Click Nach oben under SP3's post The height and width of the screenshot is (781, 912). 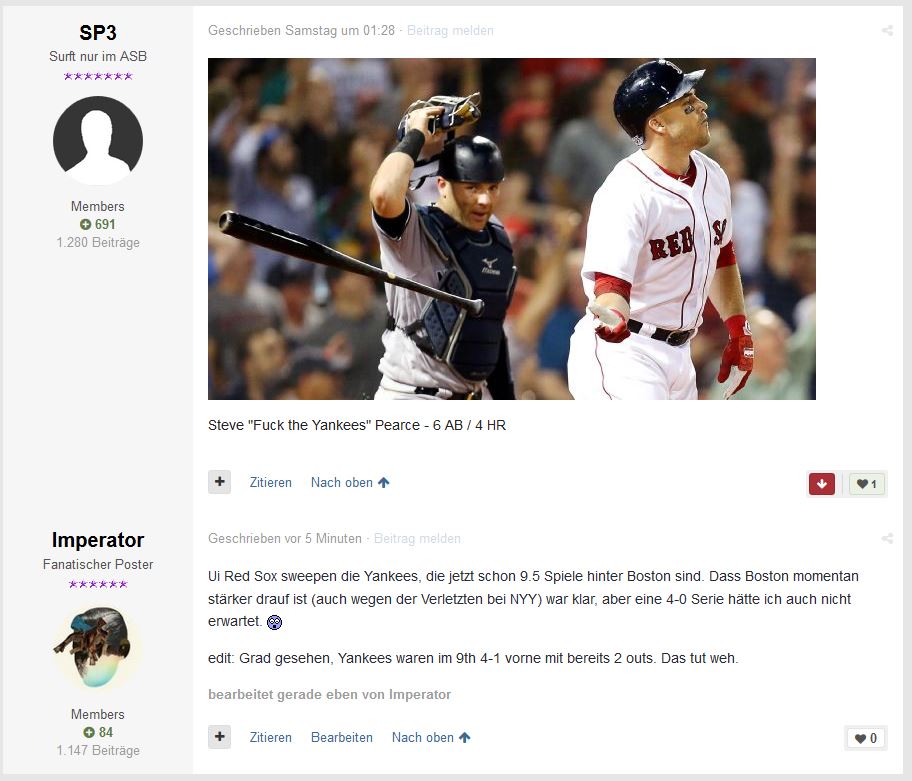350,483
